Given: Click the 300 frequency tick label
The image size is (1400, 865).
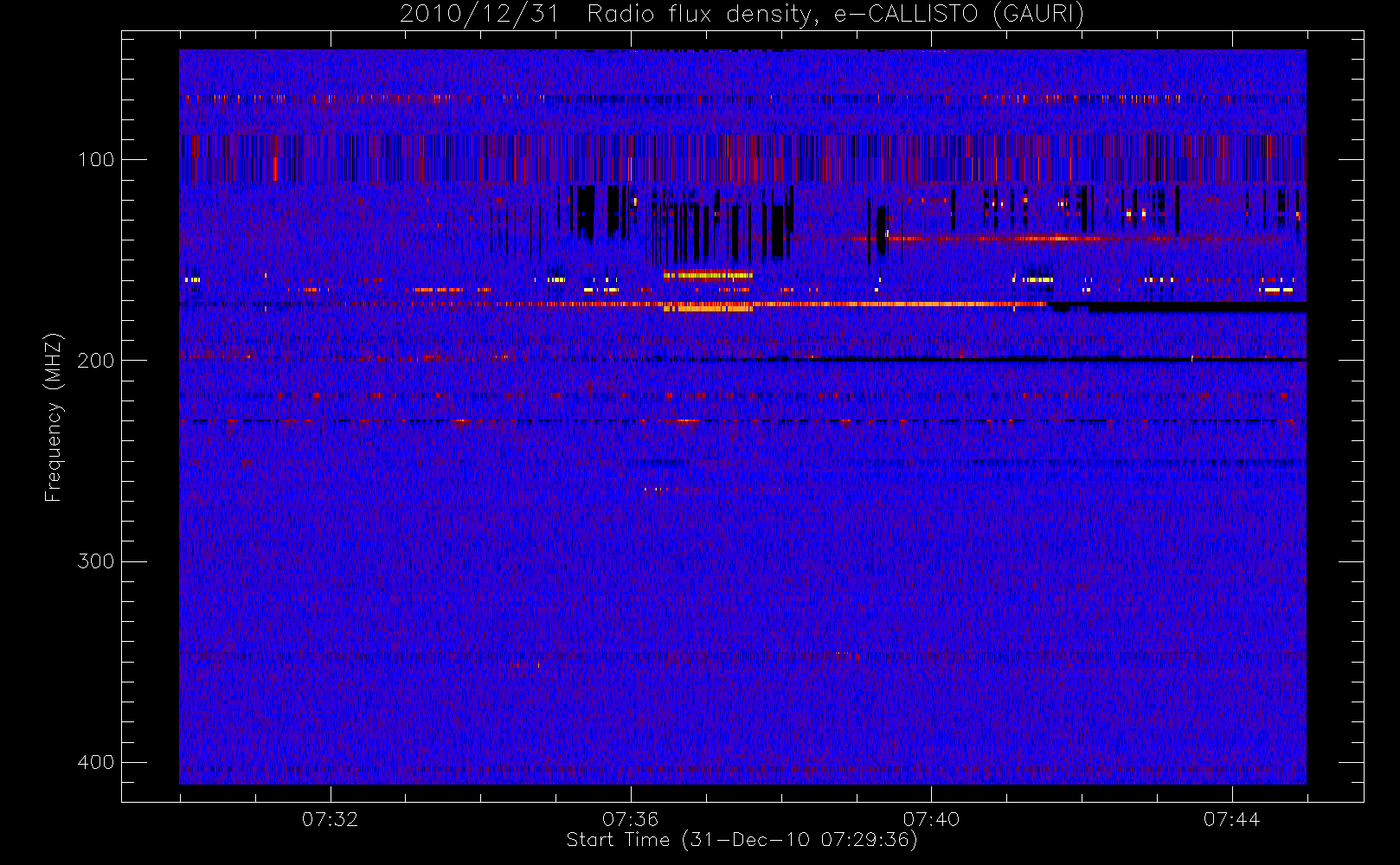Looking at the screenshot, I should pos(95,561).
